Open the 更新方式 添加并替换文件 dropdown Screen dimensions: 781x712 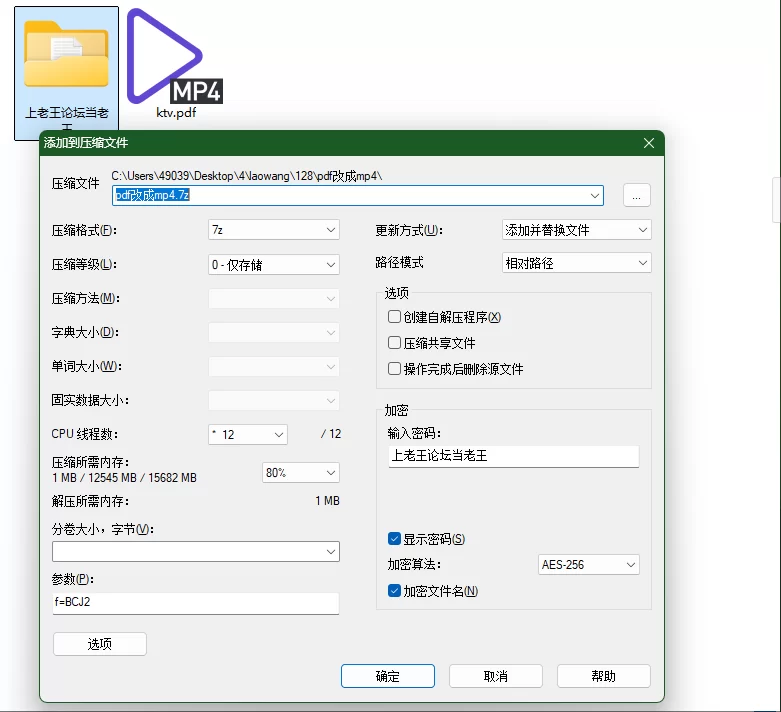pos(576,230)
